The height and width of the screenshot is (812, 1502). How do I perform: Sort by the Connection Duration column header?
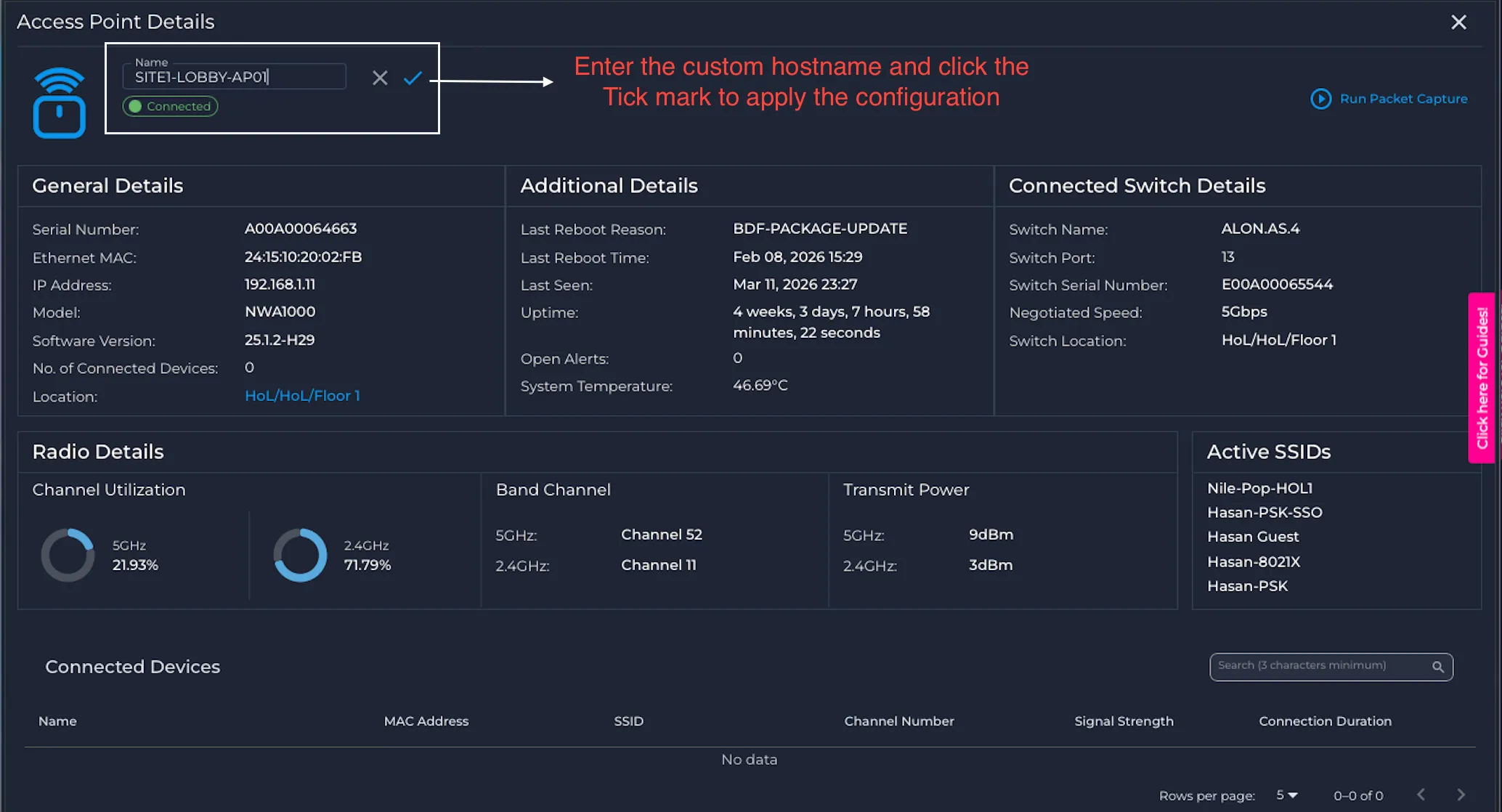pyautogui.click(x=1325, y=721)
